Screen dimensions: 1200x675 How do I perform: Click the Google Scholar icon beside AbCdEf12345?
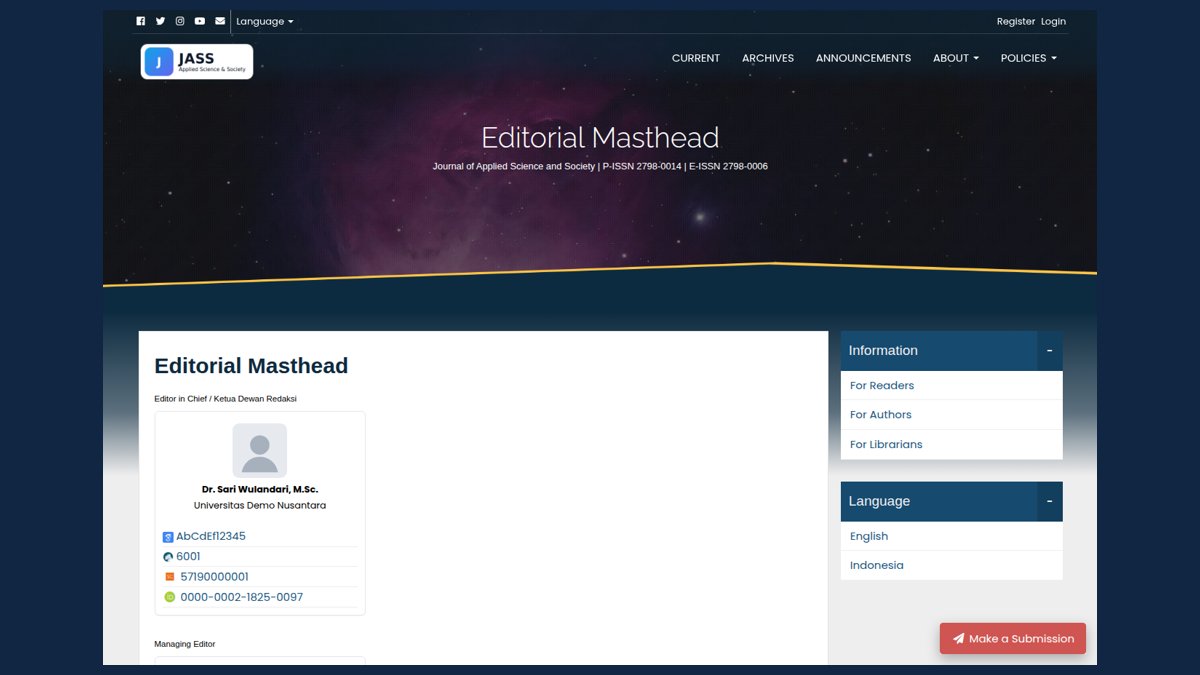coord(168,537)
